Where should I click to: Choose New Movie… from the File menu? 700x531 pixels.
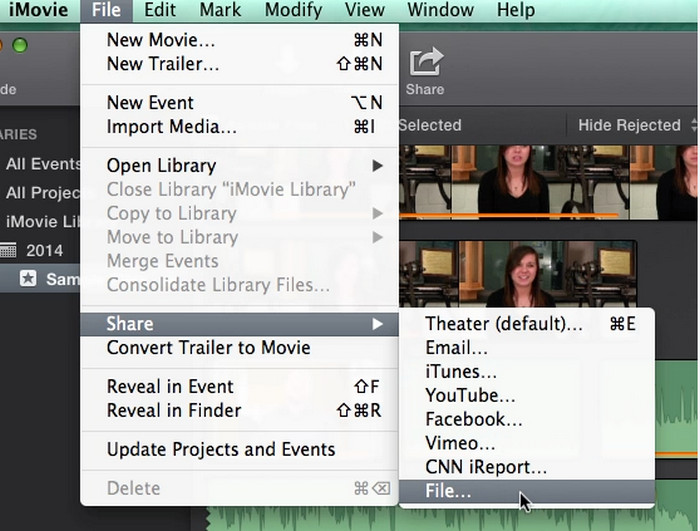[x=160, y=40]
